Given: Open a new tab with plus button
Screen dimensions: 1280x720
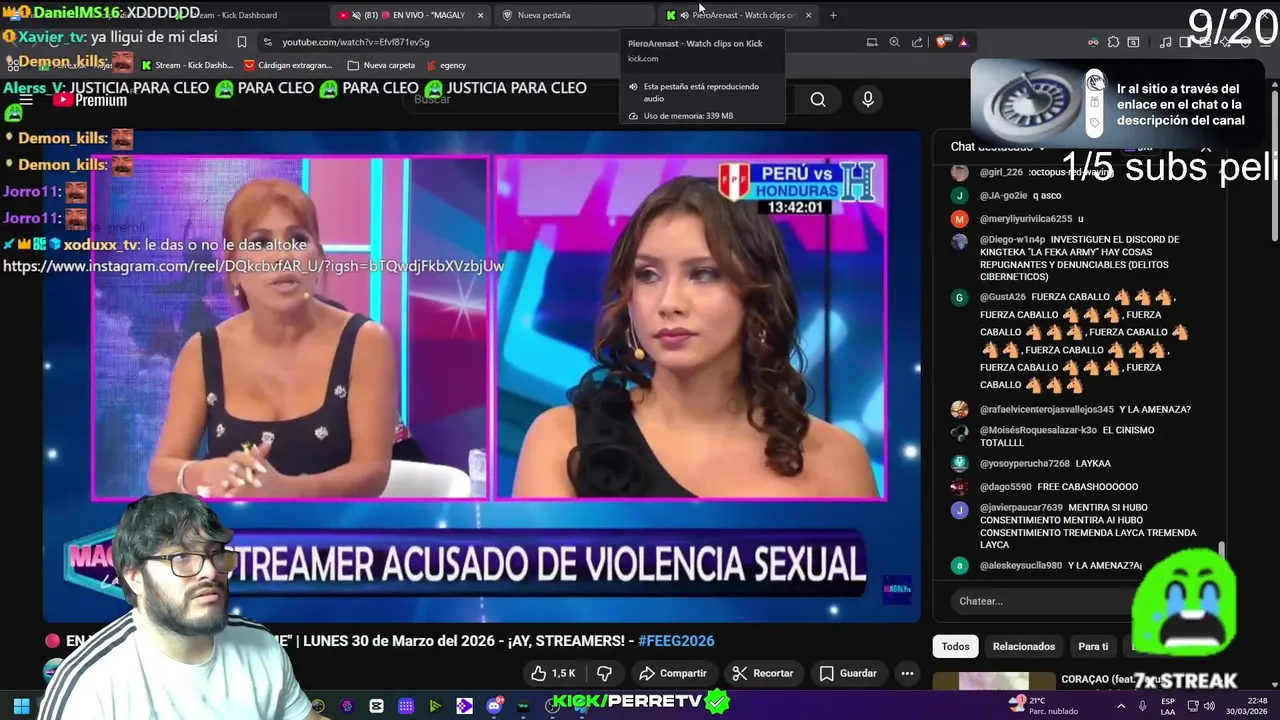Looking at the screenshot, I should pyautogui.click(x=833, y=15).
